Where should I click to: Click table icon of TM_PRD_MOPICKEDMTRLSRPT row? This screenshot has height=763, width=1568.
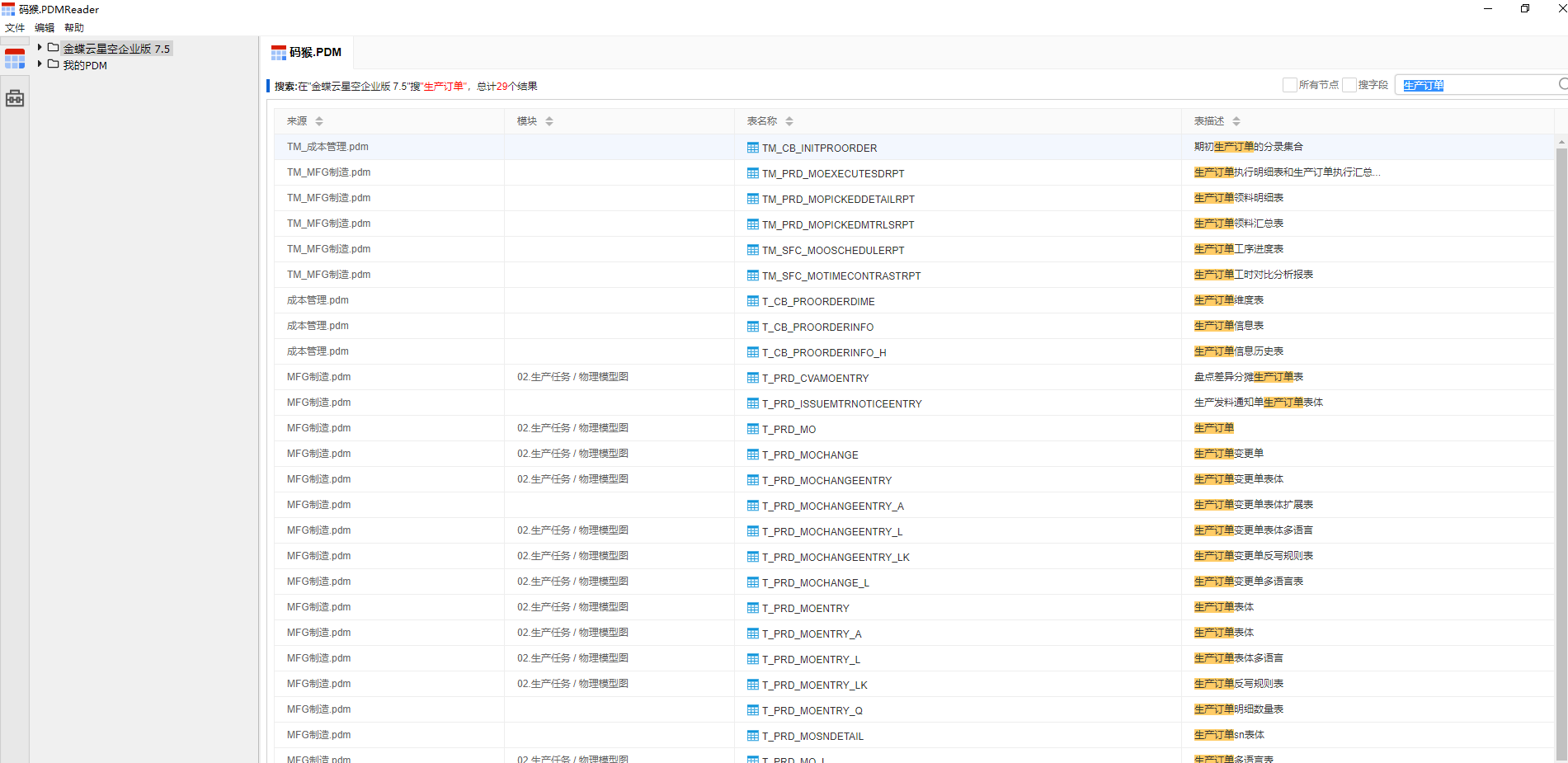753,224
